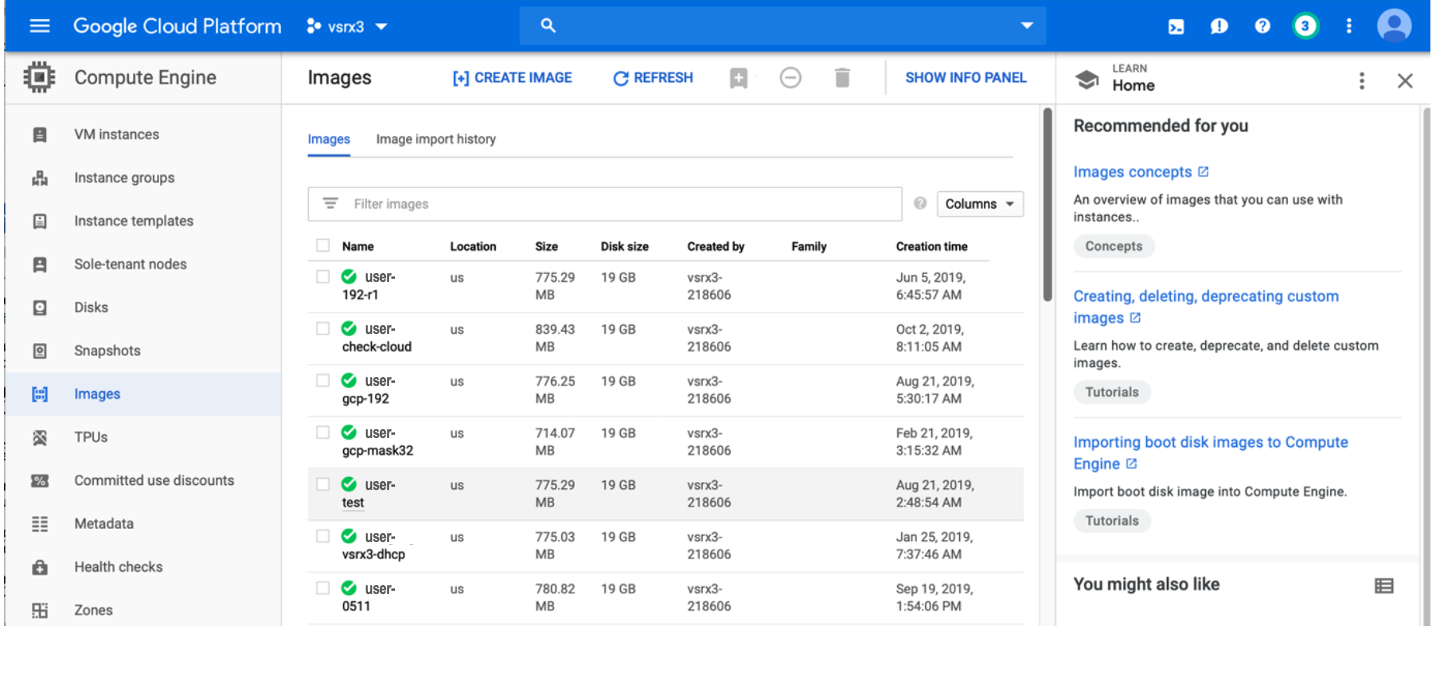This screenshot has height=684, width=1434.
Task: Expand the vsrx3 project selector dropdown
Action: point(347,27)
